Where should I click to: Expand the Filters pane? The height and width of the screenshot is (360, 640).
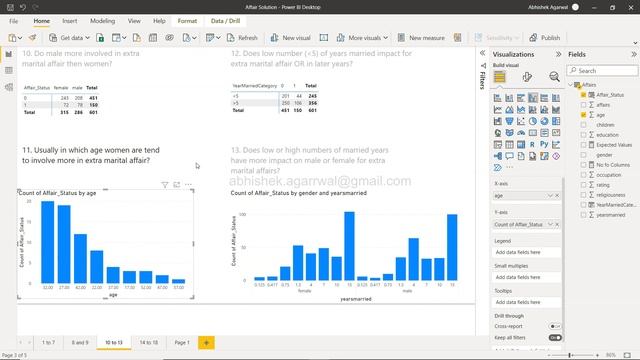coord(482,53)
